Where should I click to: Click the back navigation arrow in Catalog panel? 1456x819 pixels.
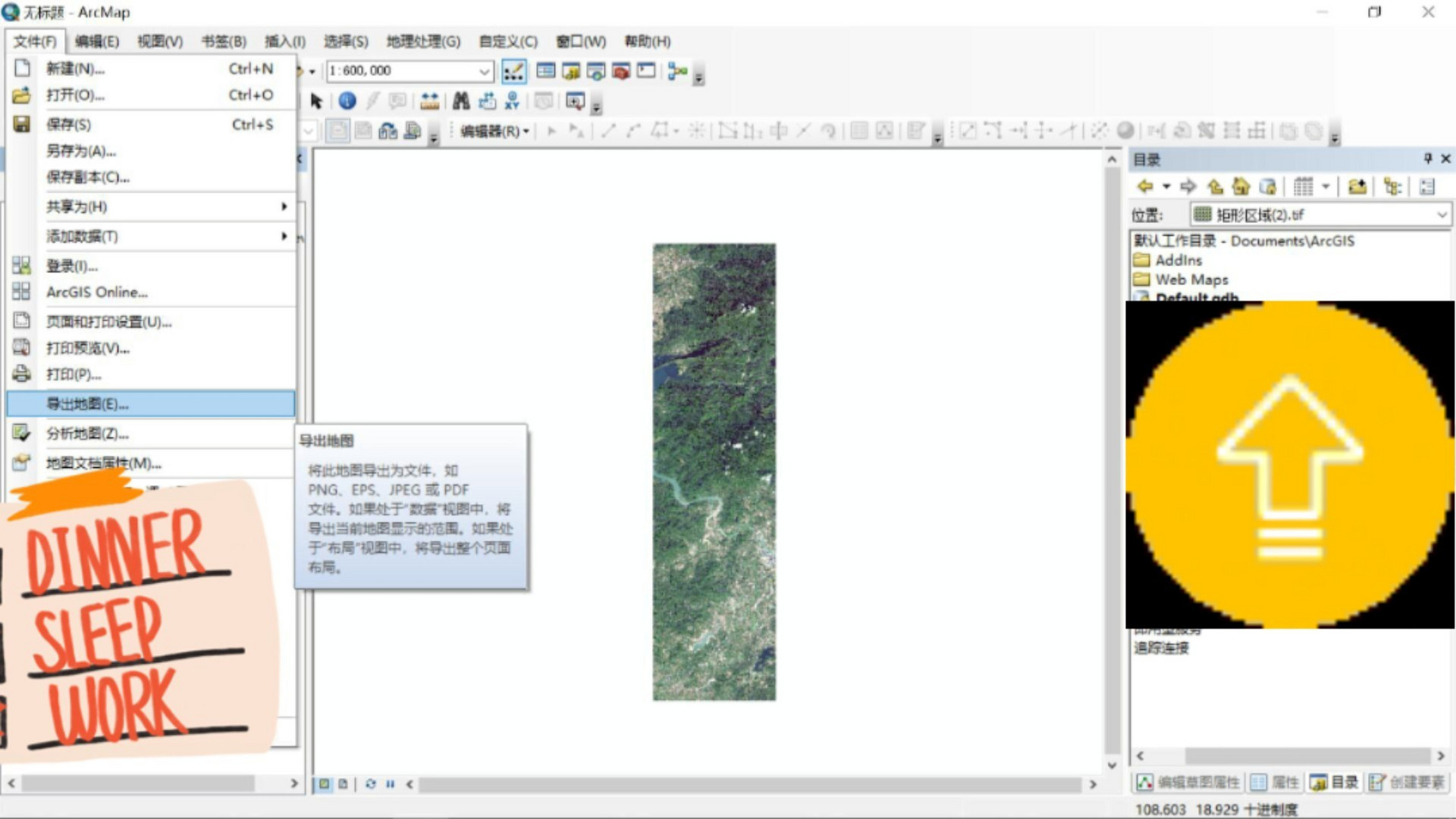1145,186
